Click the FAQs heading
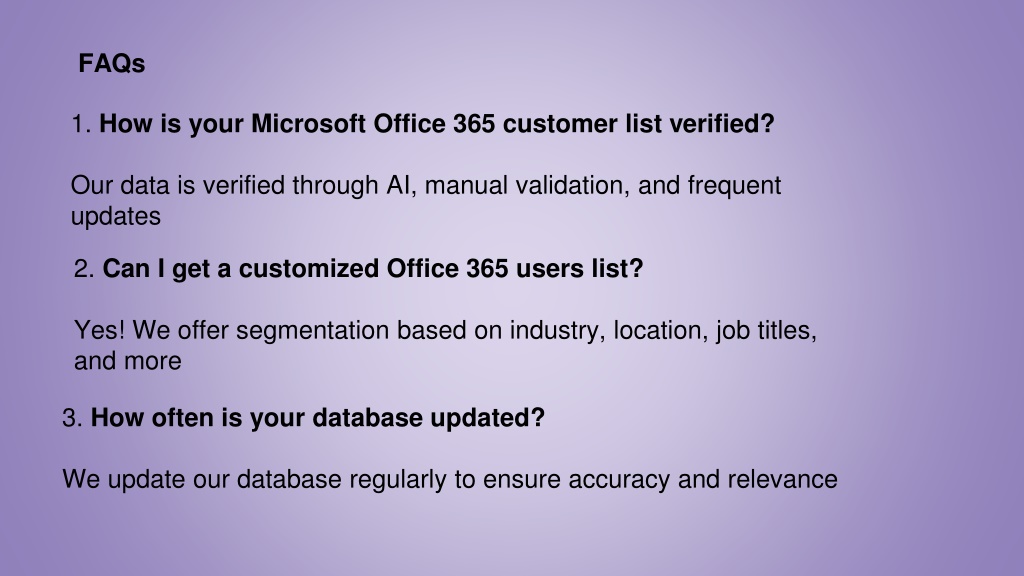The height and width of the screenshot is (576, 1024). [x=112, y=63]
